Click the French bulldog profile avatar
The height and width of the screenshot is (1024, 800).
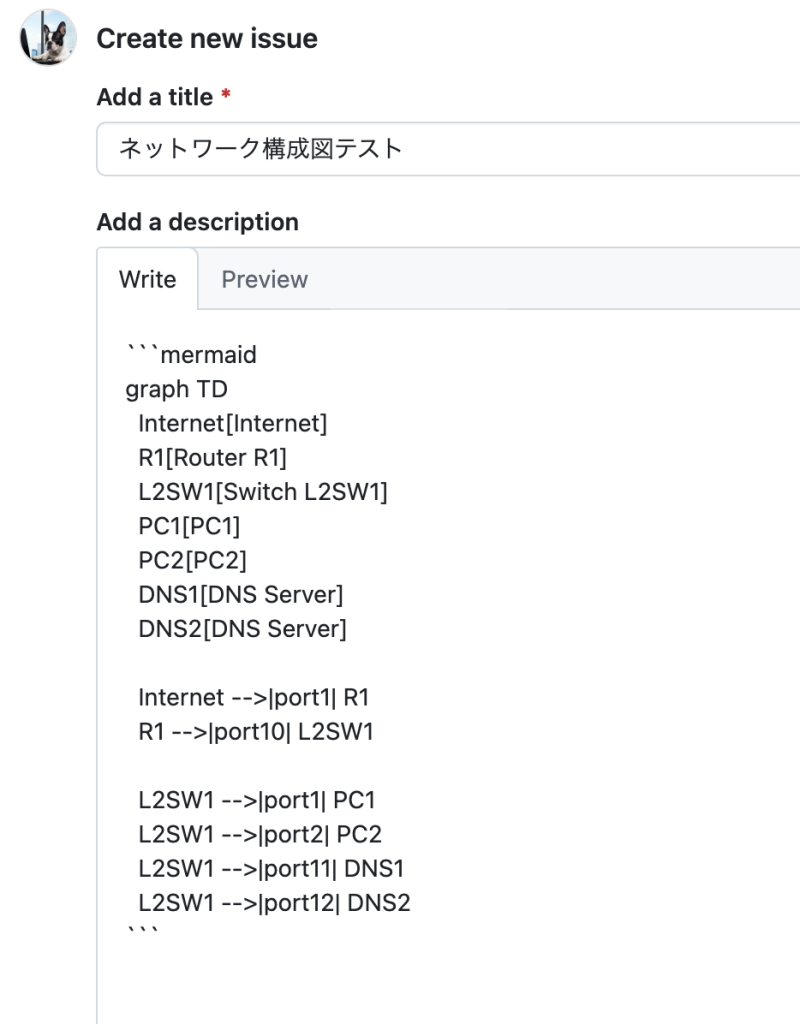48,37
